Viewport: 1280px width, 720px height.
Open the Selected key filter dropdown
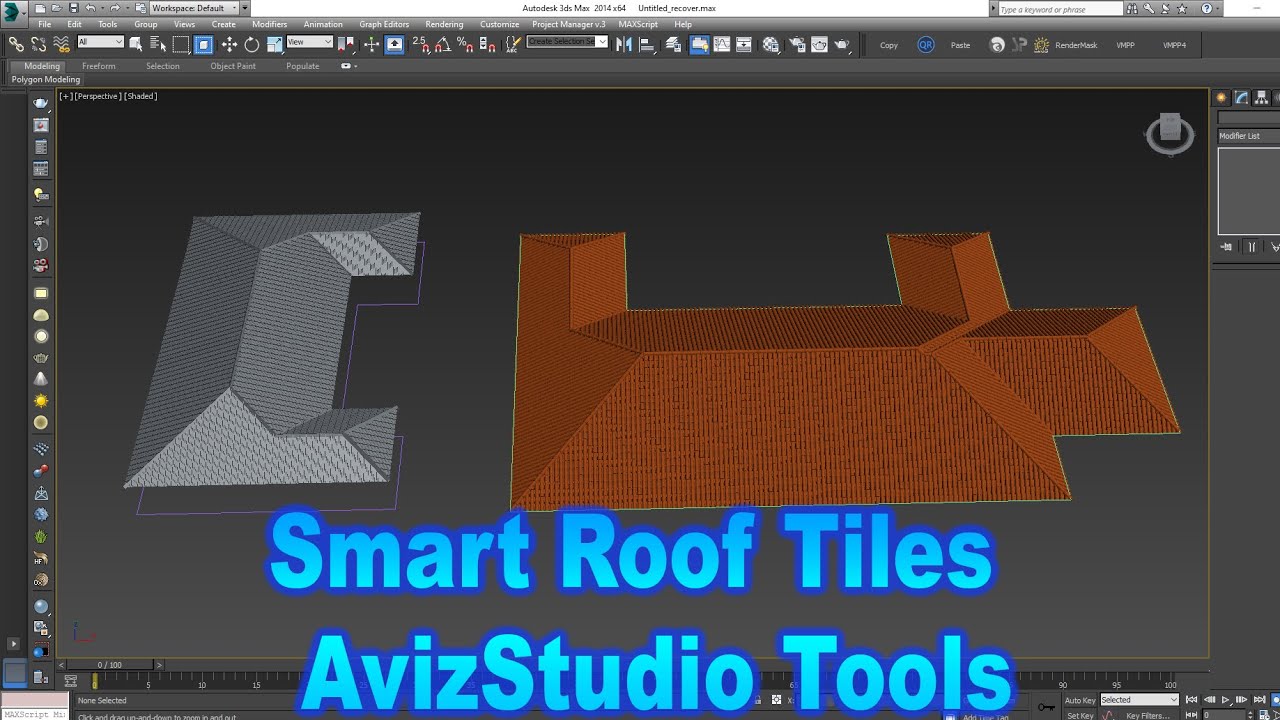[x=1139, y=700]
